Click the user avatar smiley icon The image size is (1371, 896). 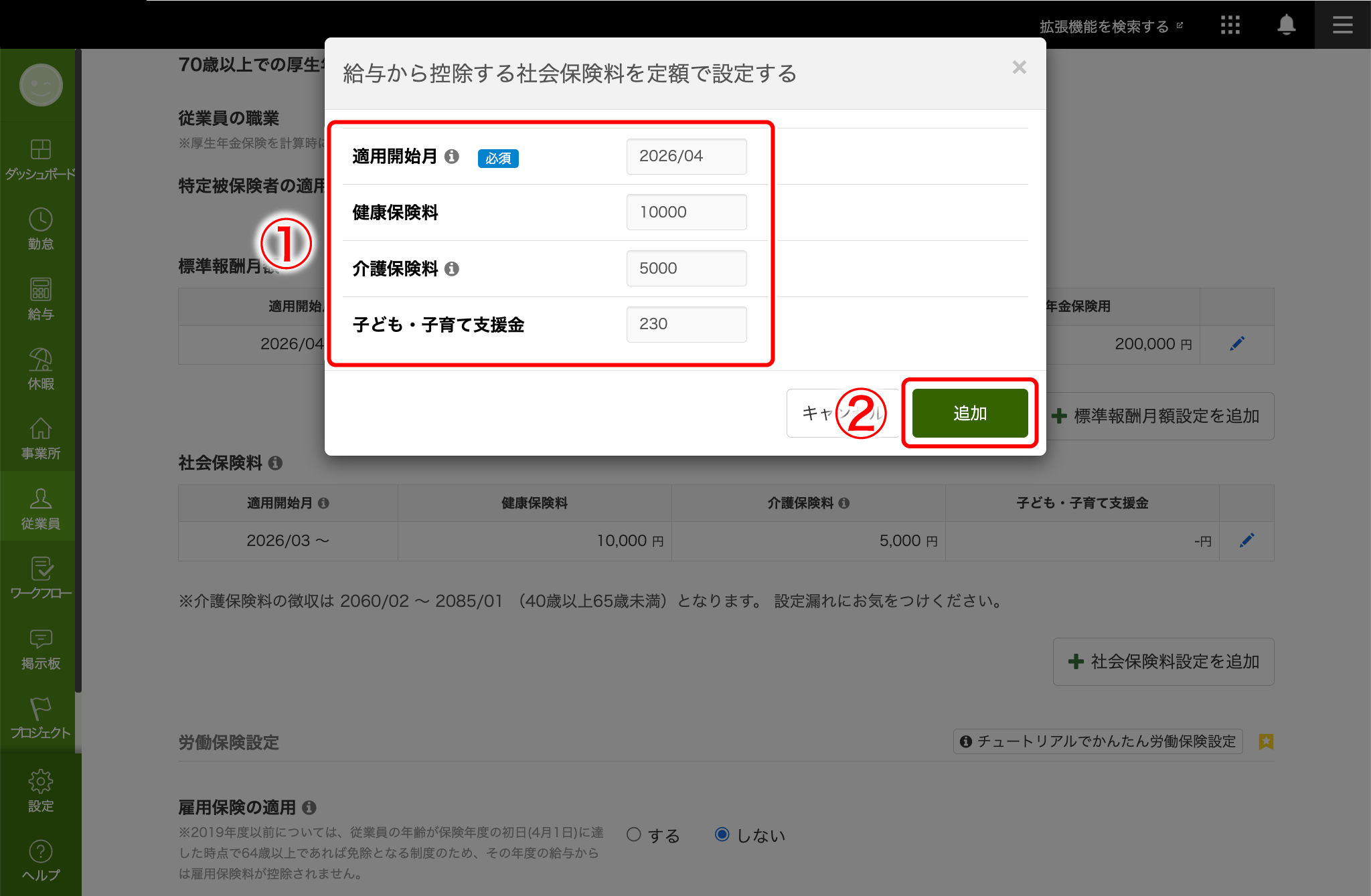pyautogui.click(x=41, y=85)
